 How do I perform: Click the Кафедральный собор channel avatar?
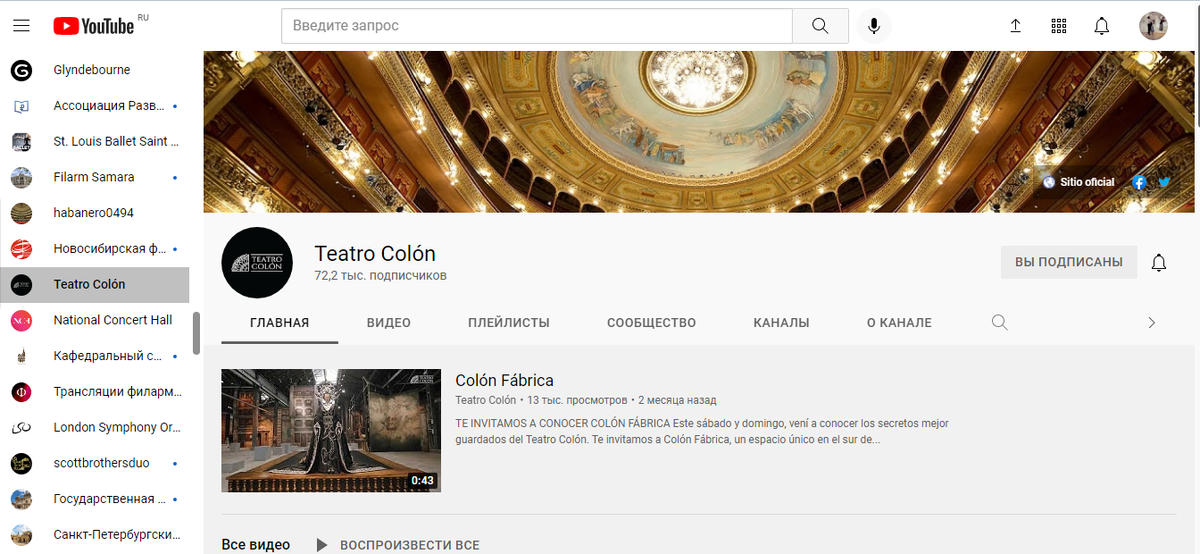point(21,355)
